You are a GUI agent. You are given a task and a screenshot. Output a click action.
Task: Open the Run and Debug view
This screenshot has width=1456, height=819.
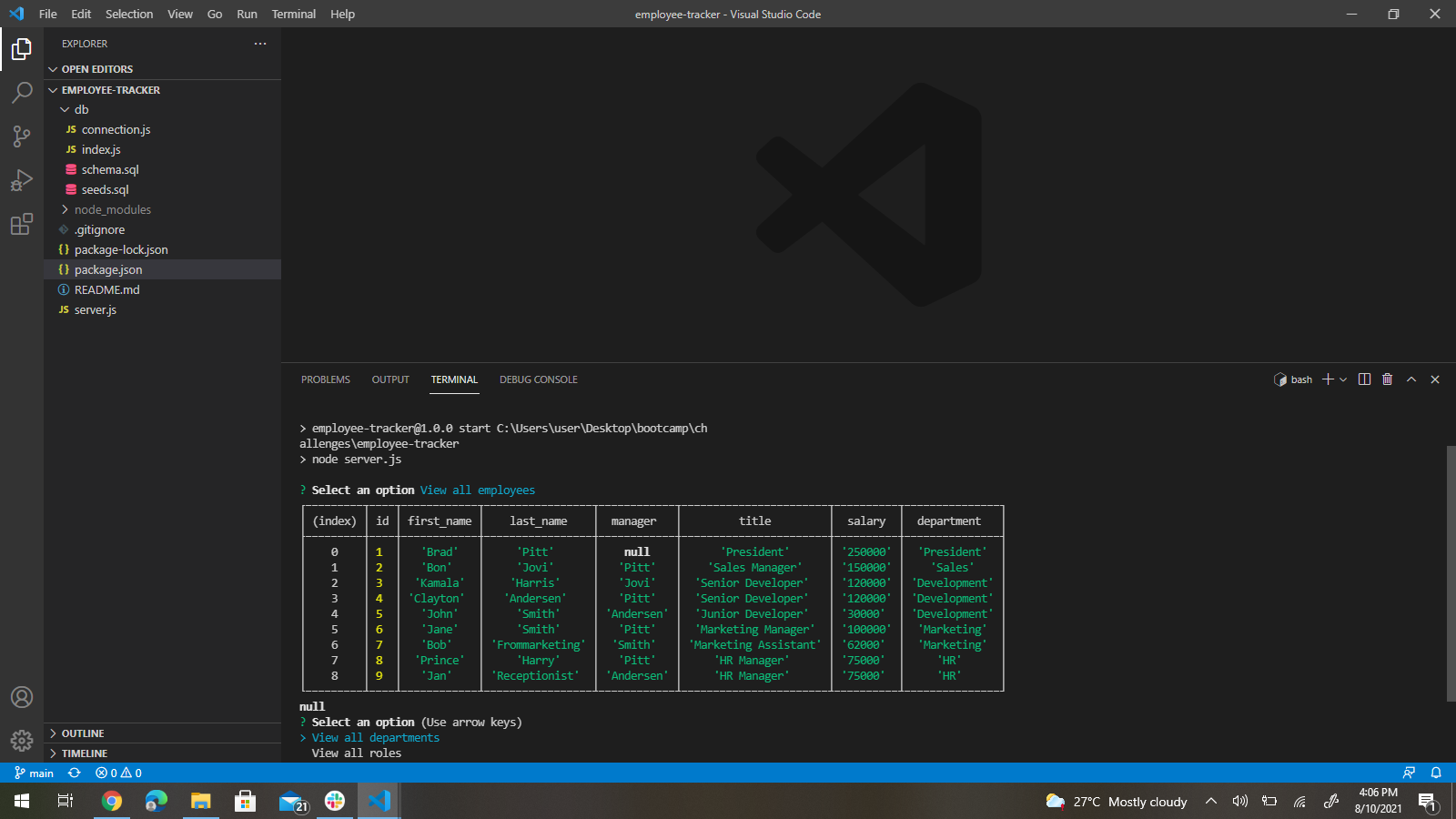(22, 180)
